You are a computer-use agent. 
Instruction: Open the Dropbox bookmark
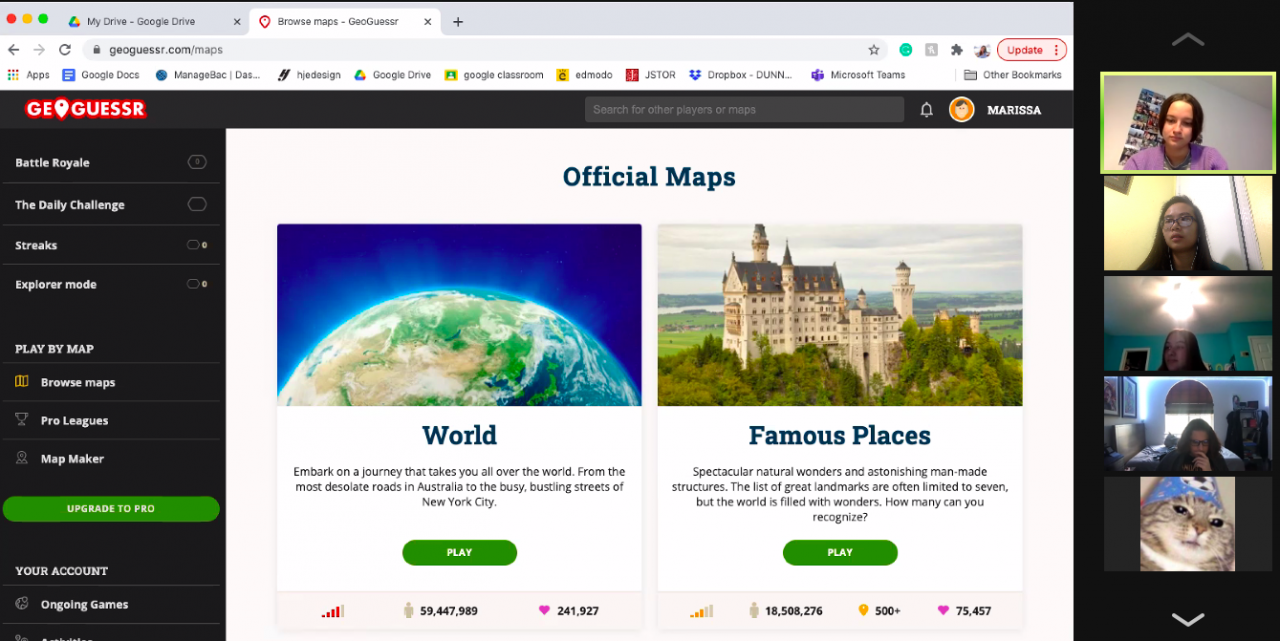coord(742,75)
